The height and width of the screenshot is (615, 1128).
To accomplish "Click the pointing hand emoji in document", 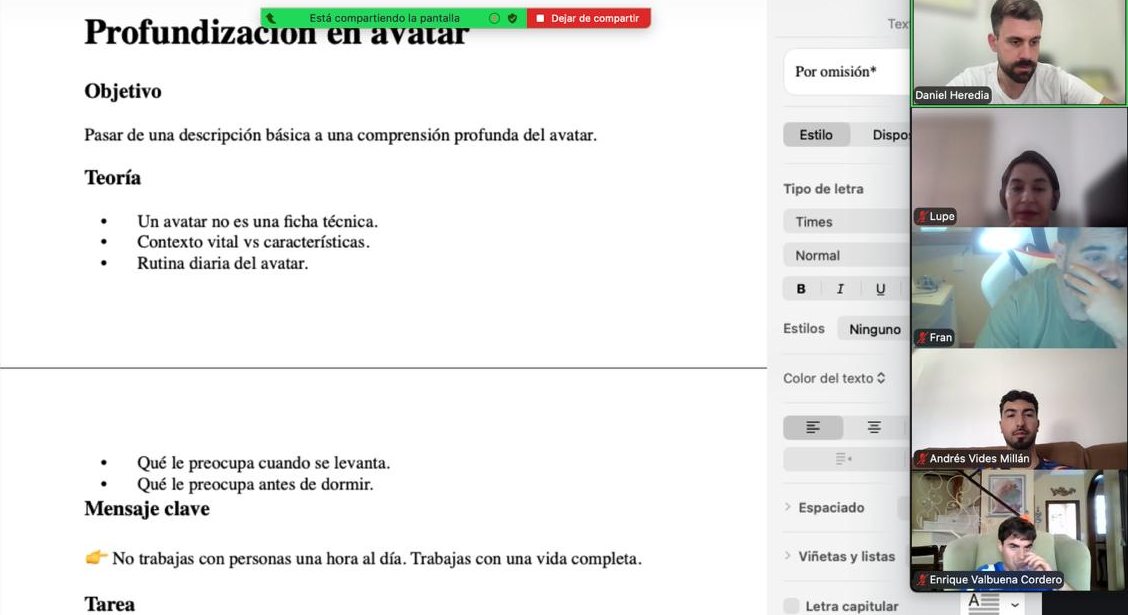I will [96, 557].
